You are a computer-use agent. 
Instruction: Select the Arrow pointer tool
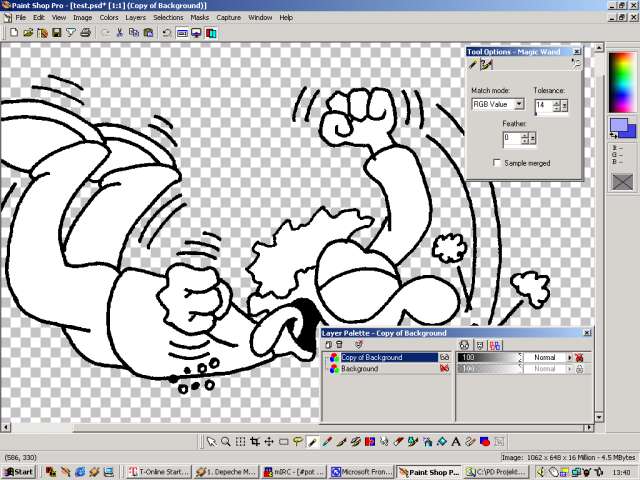click(x=211, y=442)
